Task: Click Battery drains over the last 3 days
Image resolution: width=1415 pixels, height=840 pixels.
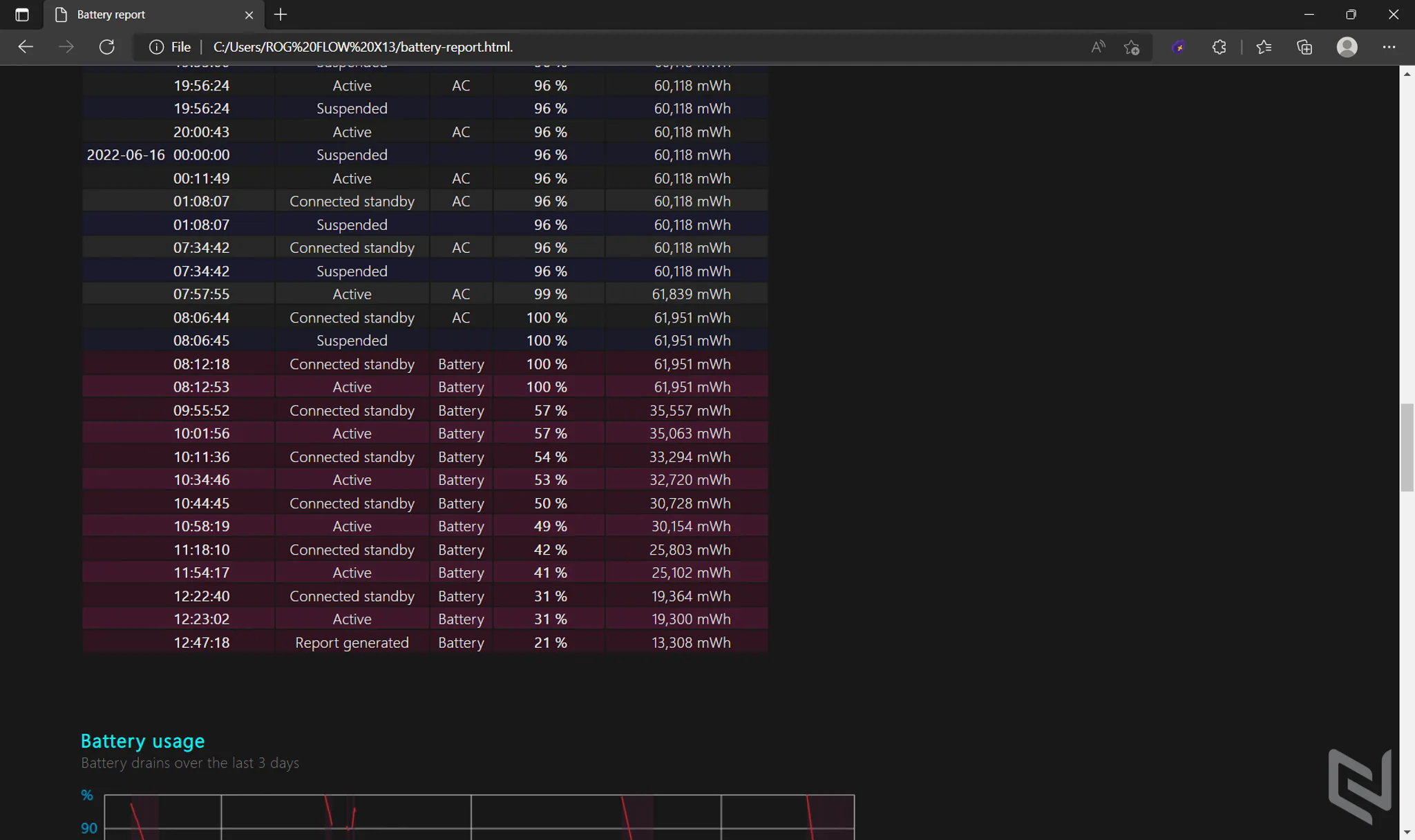Action: point(190,763)
